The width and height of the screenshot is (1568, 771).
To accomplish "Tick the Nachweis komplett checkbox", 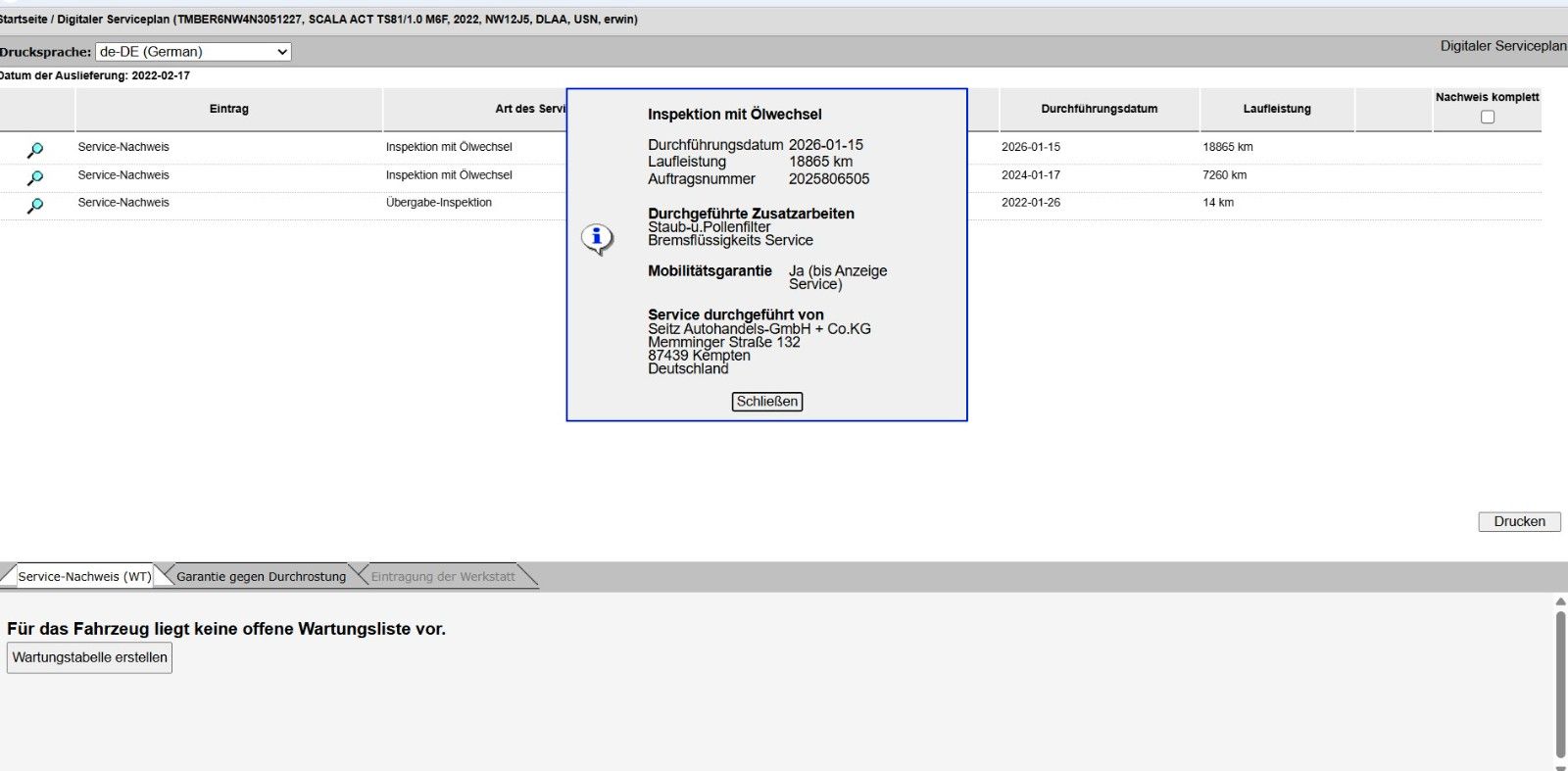I will [1487, 118].
